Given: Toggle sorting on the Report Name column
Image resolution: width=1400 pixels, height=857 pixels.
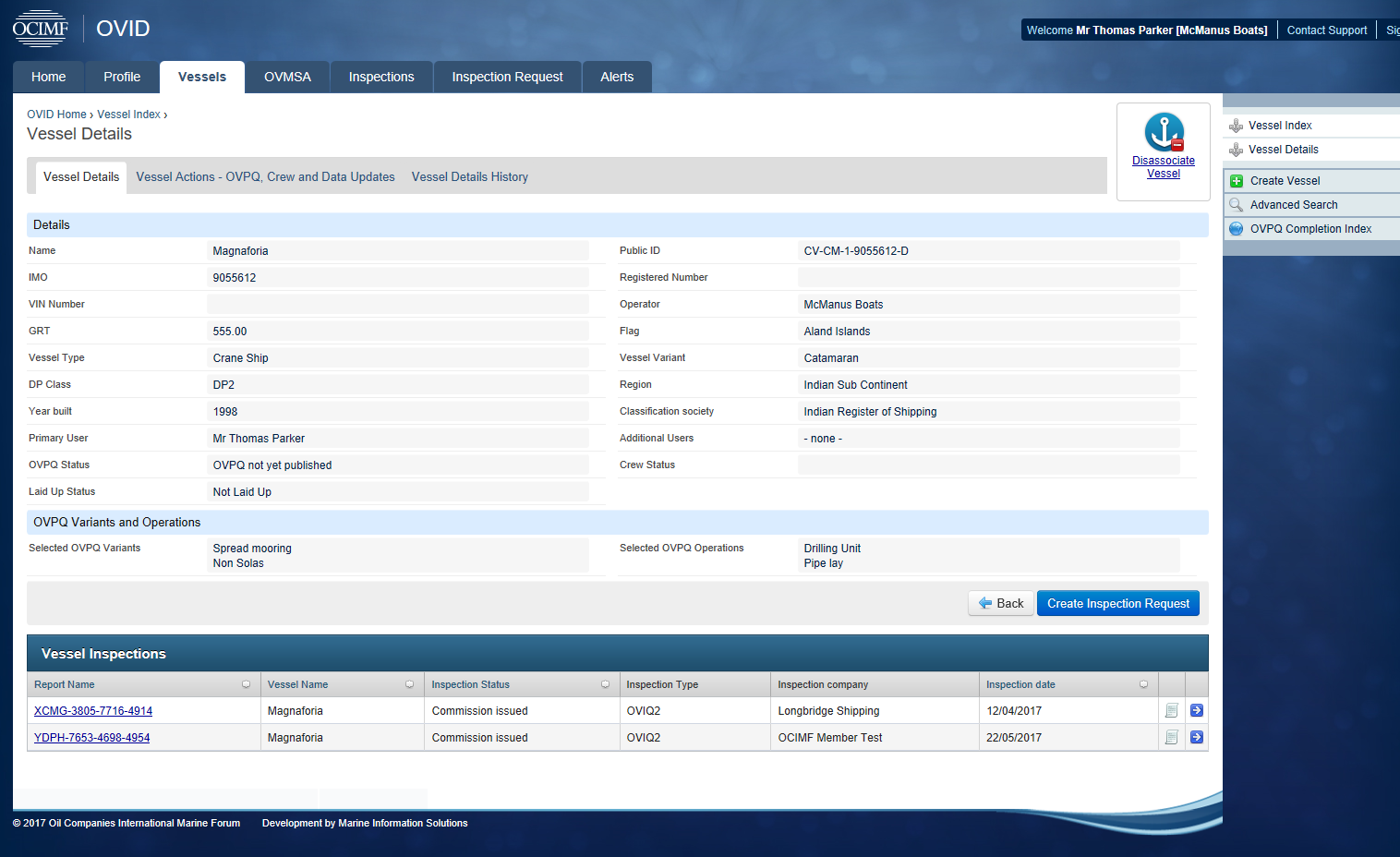Looking at the screenshot, I should (x=246, y=683).
